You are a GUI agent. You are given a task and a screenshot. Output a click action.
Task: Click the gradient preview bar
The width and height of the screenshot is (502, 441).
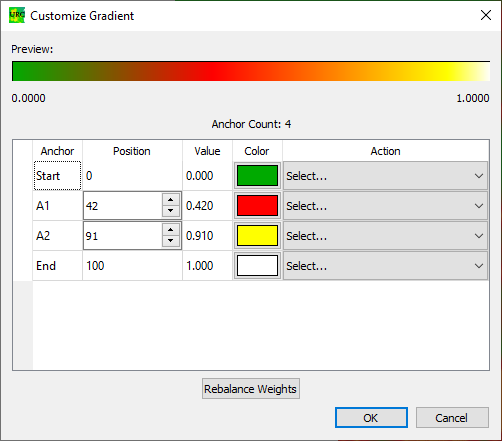tap(251, 71)
